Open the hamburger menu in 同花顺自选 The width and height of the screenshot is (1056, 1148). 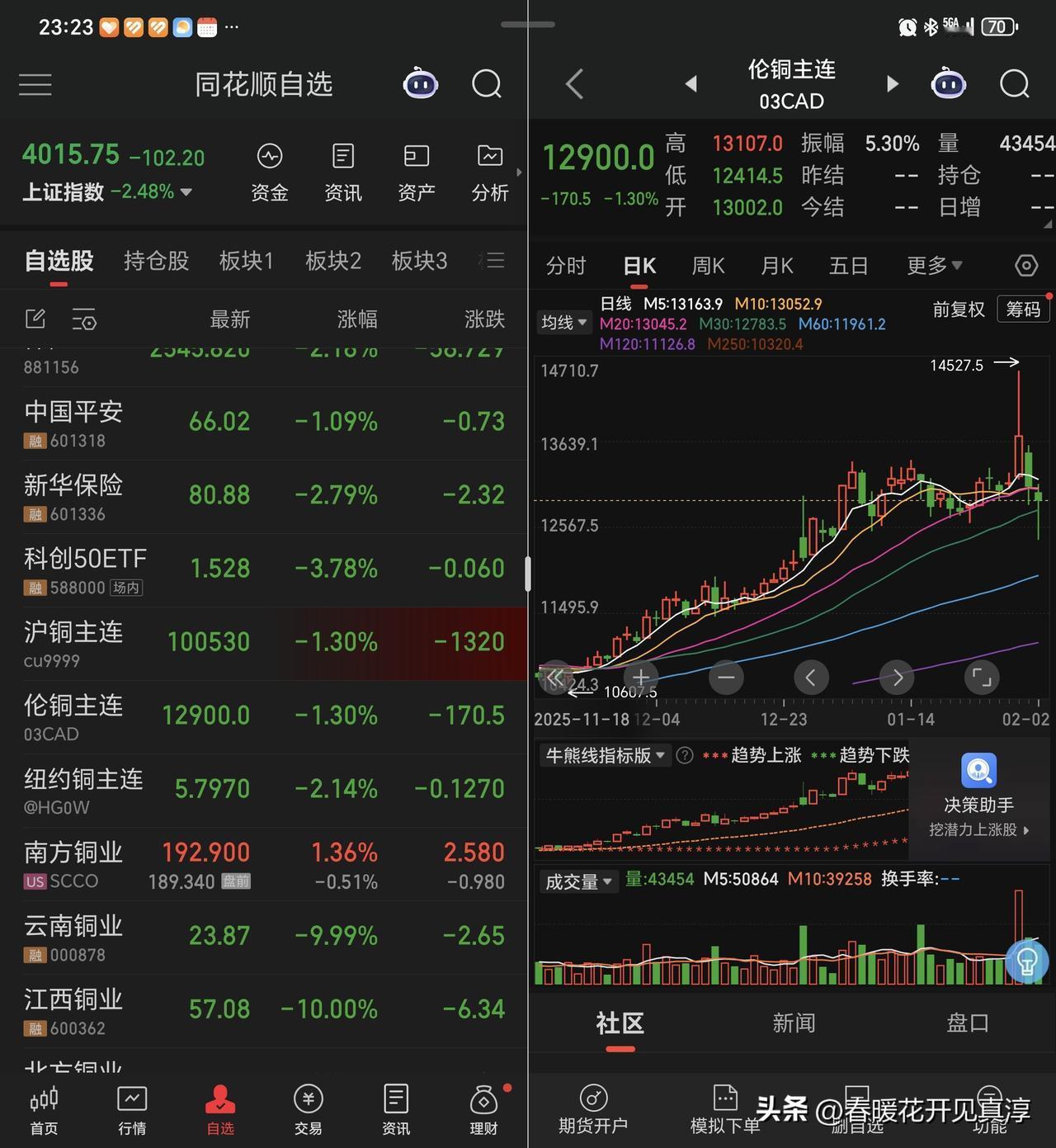pyautogui.click(x=35, y=84)
